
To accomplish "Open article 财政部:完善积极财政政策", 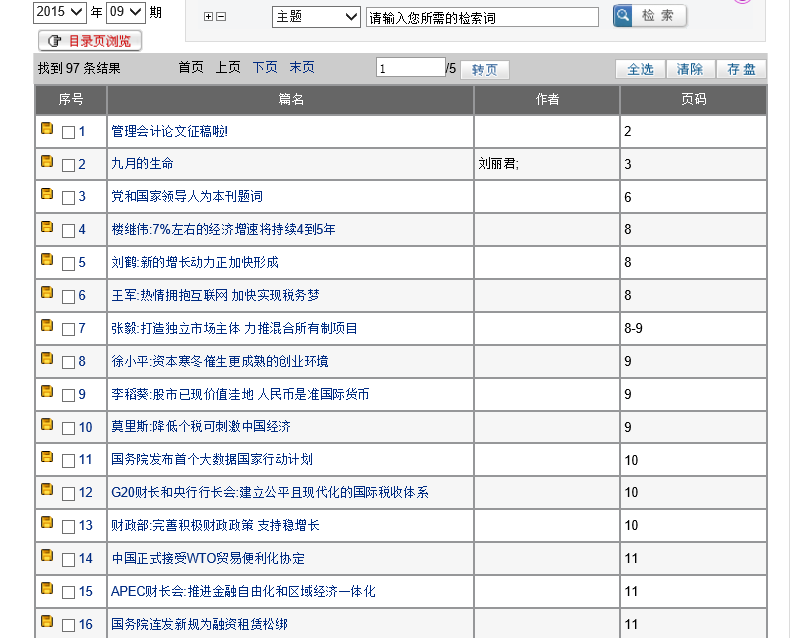I will [215, 525].
